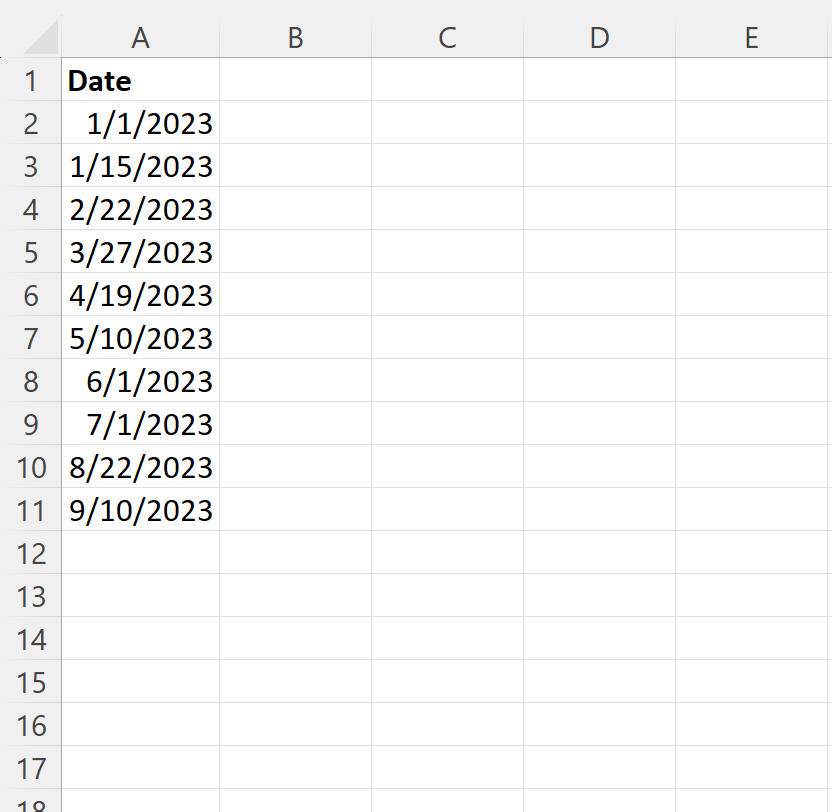This screenshot has height=812, width=832.
Task: Select the cell with 2/22/2023
Action: (141, 209)
